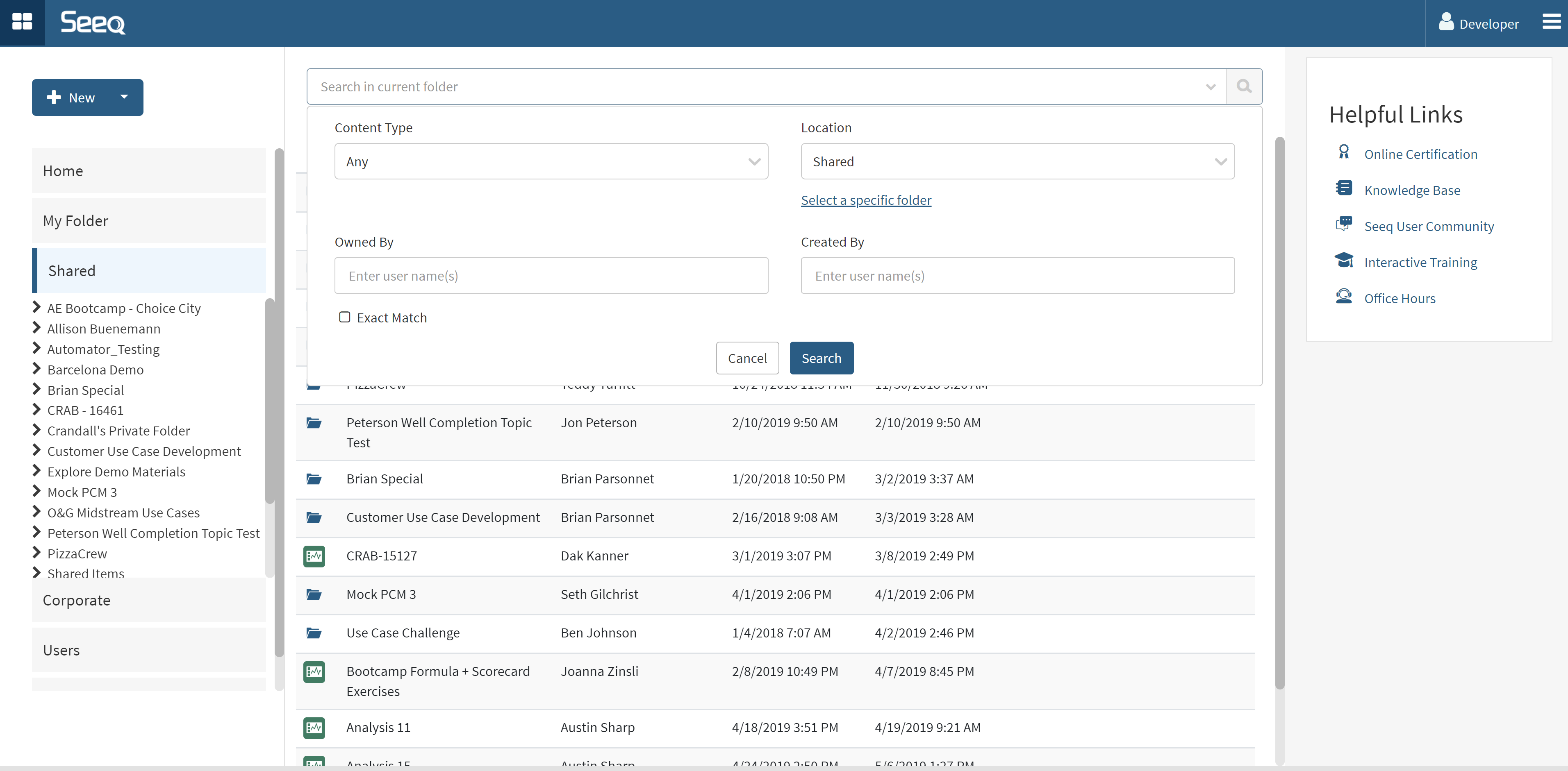The width and height of the screenshot is (1568, 771).
Task: Open the Location Shared dropdown
Action: [1017, 161]
